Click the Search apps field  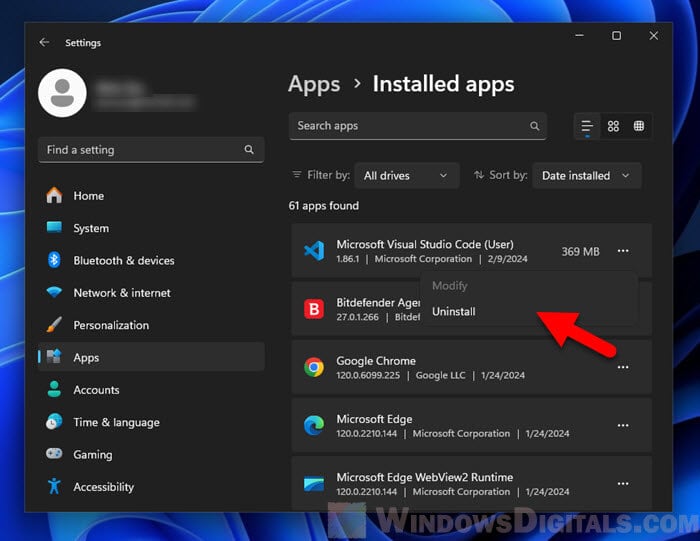point(417,126)
